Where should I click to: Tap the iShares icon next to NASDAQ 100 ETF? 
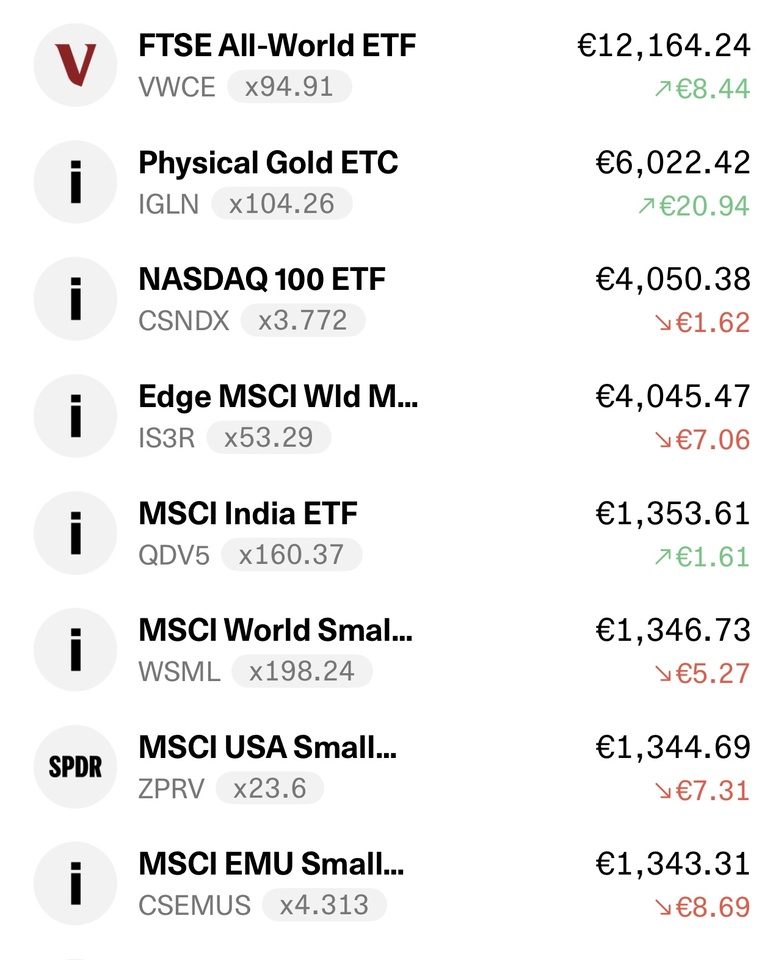(x=75, y=299)
